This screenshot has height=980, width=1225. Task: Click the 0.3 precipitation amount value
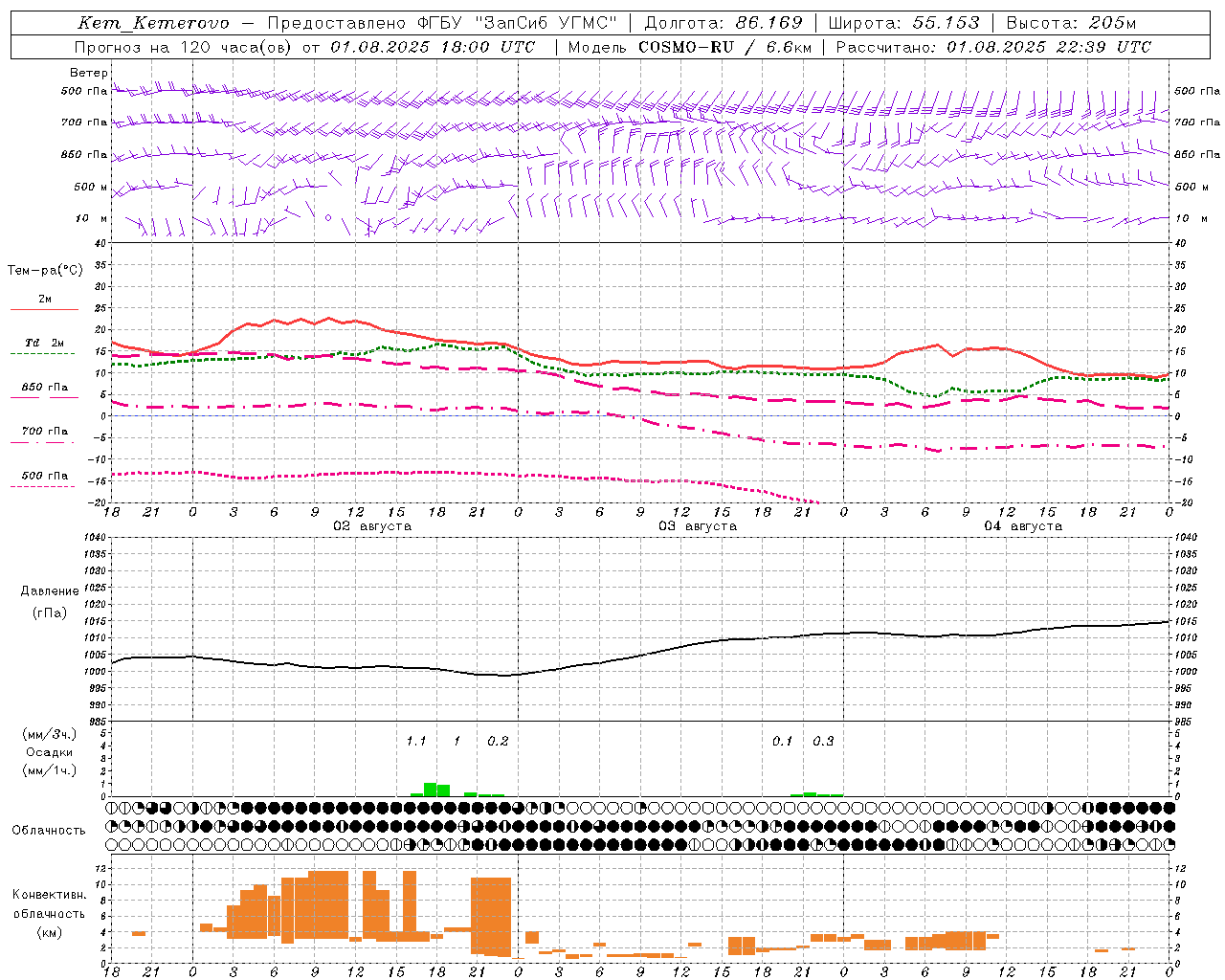click(823, 742)
